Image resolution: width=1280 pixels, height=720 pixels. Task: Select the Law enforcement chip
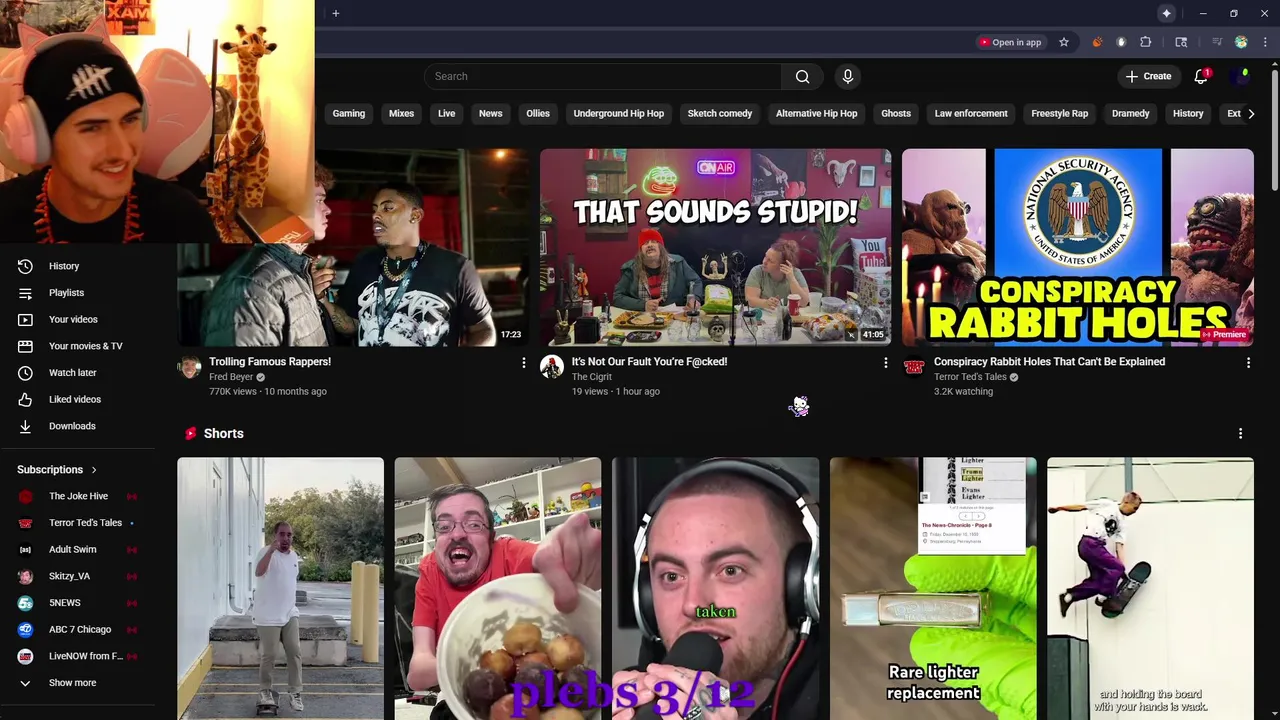click(x=971, y=113)
